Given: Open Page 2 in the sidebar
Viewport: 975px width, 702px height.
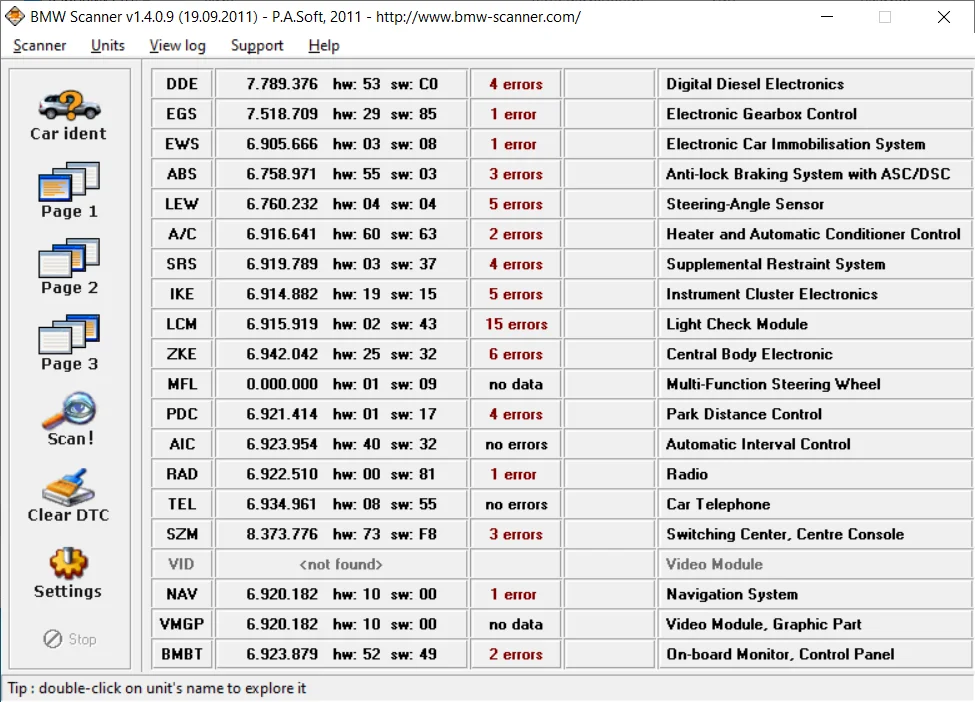Looking at the screenshot, I should pos(69,267).
